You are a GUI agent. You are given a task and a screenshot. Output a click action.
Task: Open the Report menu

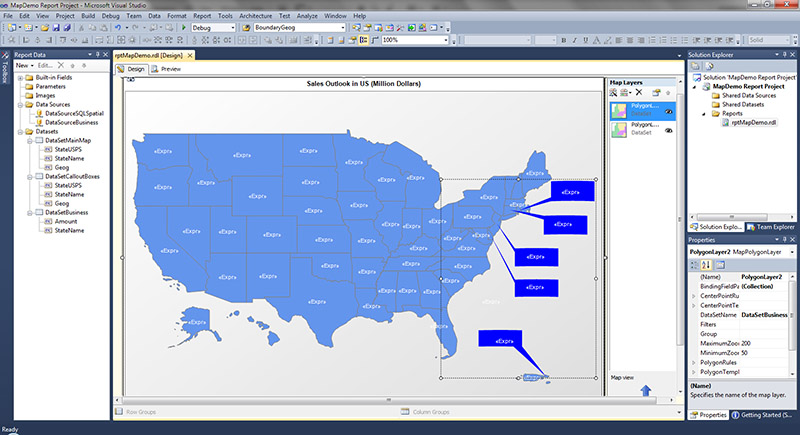(x=202, y=16)
